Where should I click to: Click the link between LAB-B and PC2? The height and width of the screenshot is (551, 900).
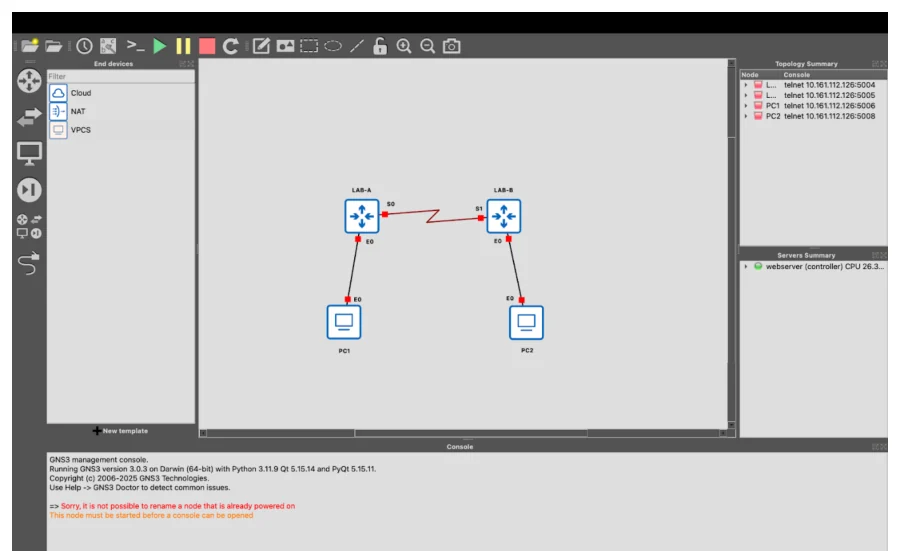(x=515, y=269)
